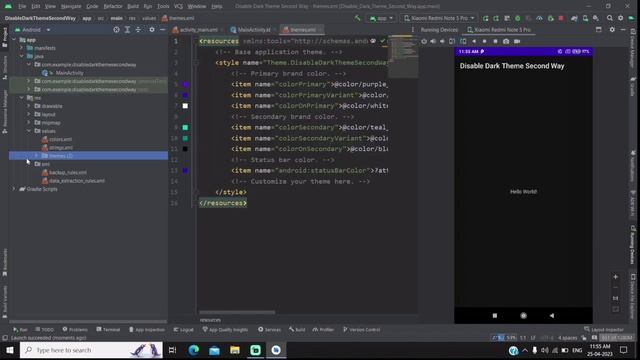Open the Xiaomi Redmi Note 5 Pro device dropdown
The height and width of the screenshot is (360, 640).
[x=439, y=18]
